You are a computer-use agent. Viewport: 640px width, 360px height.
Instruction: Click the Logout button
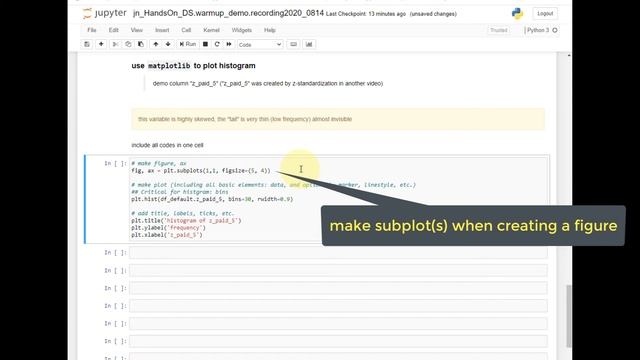(x=545, y=13)
